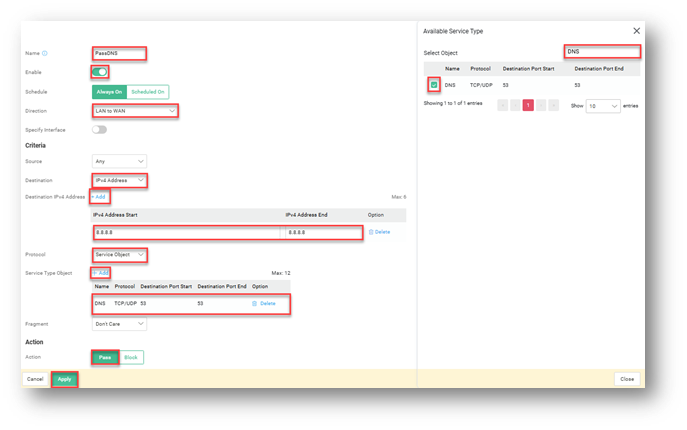Go to last page in service pagination

[x=554, y=105]
